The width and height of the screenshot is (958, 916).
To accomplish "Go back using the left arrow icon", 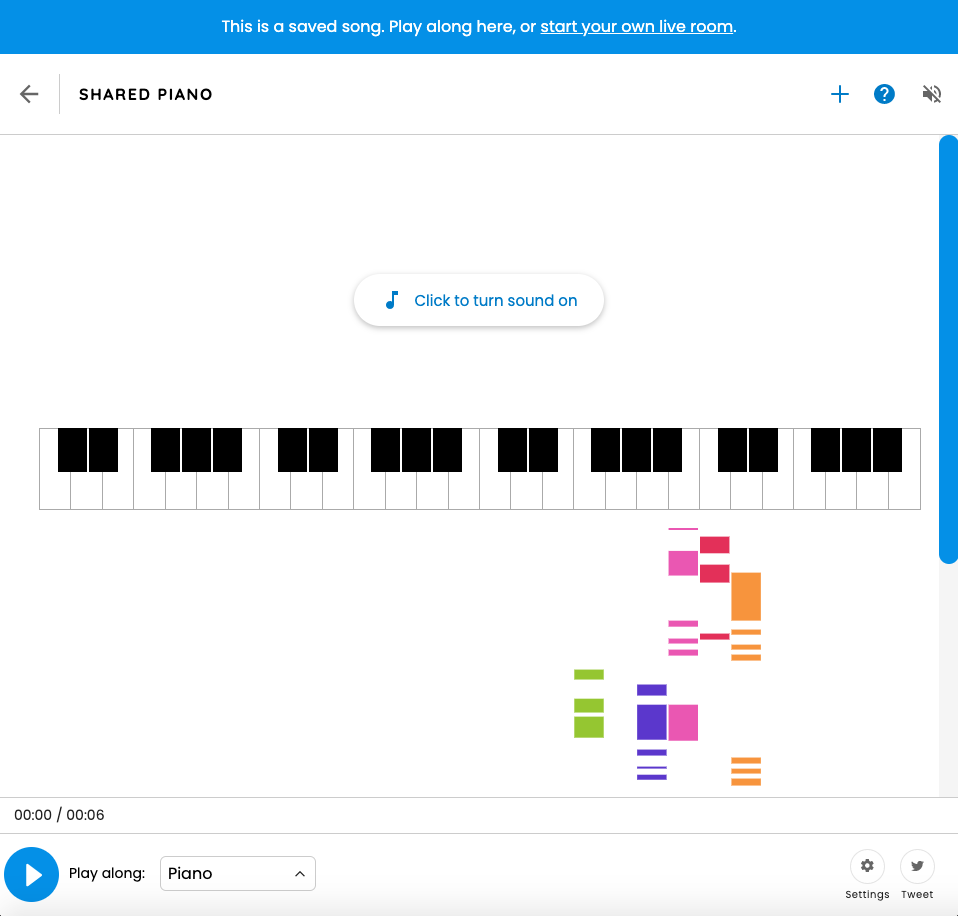I will (x=29, y=94).
